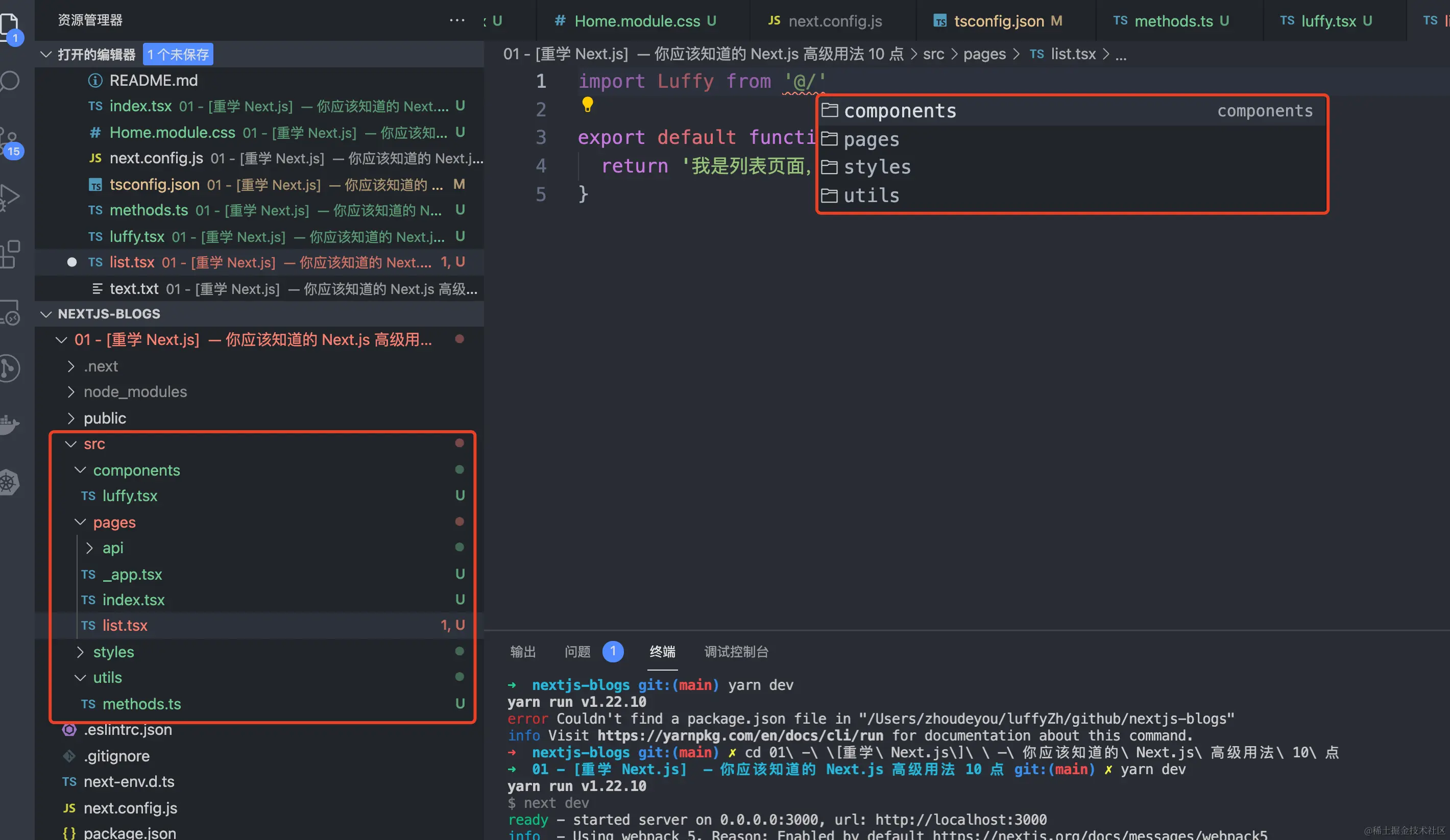
Task: Open Explorer more actions ellipsis menu
Action: [x=457, y=20]
